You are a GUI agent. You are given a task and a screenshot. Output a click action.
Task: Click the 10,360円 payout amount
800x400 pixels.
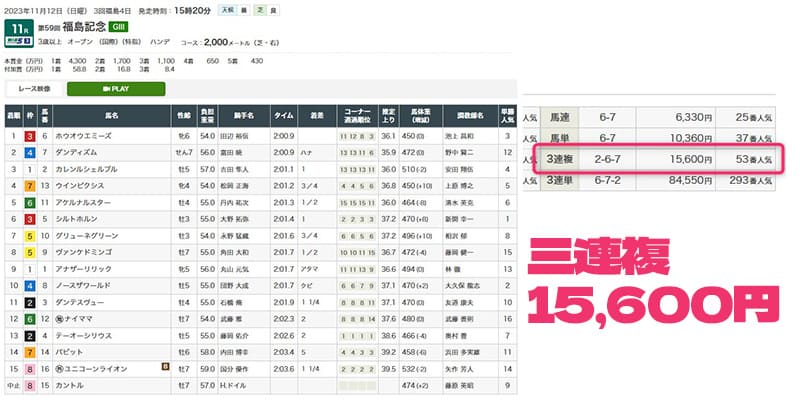[x=690, y=138]
